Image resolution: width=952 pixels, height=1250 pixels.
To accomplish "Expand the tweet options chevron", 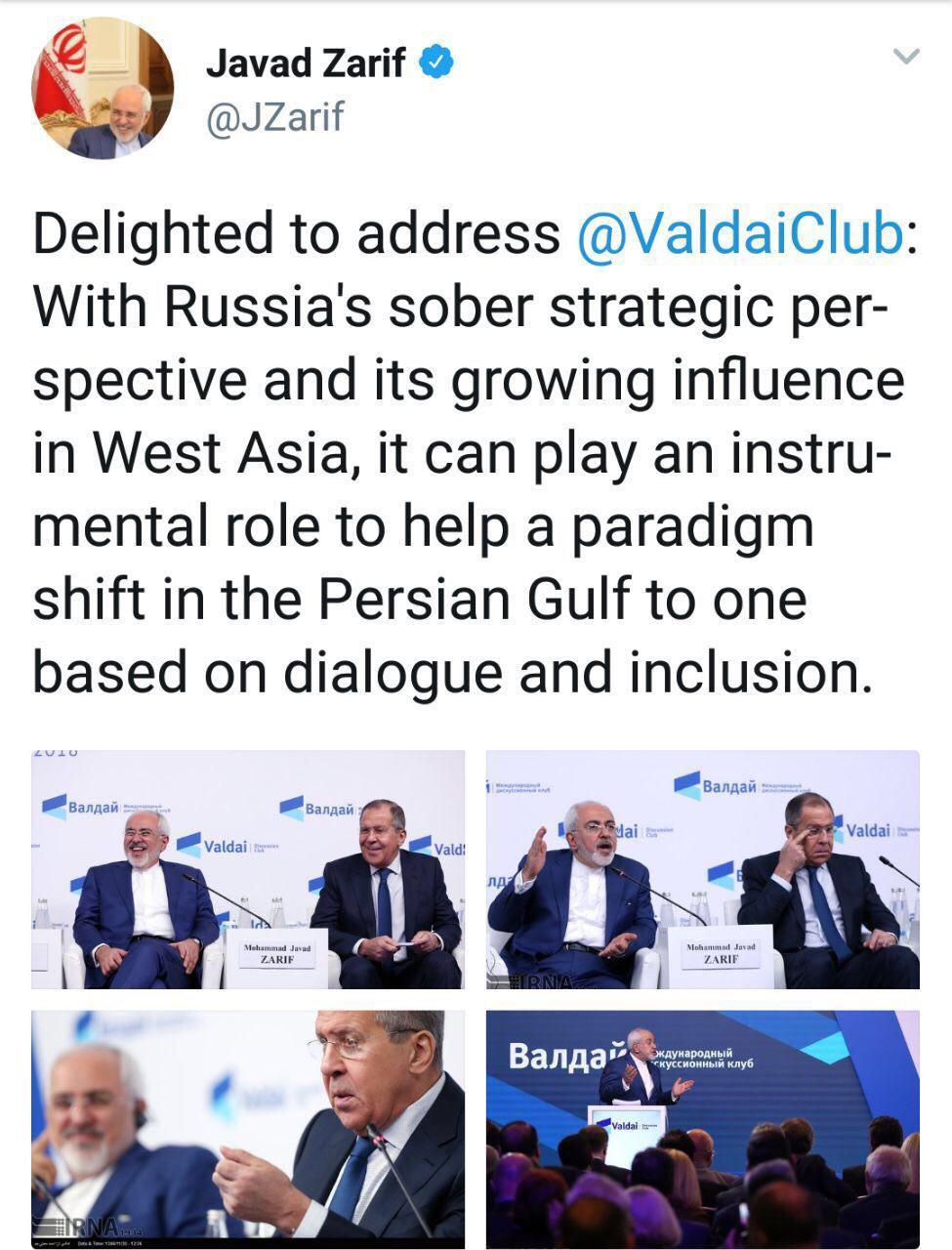I will point(907,57).
